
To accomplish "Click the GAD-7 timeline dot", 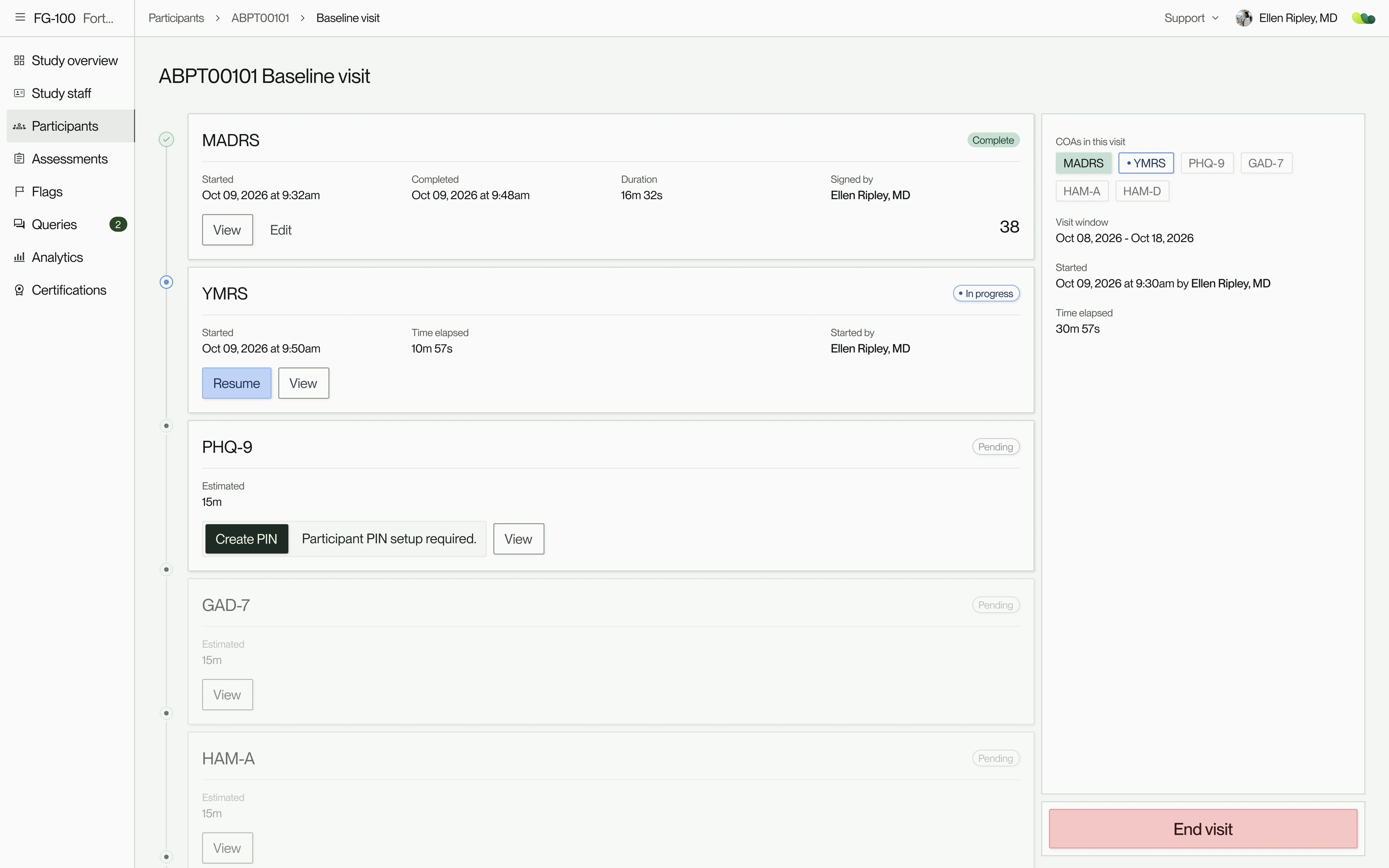I will [166, 570].
